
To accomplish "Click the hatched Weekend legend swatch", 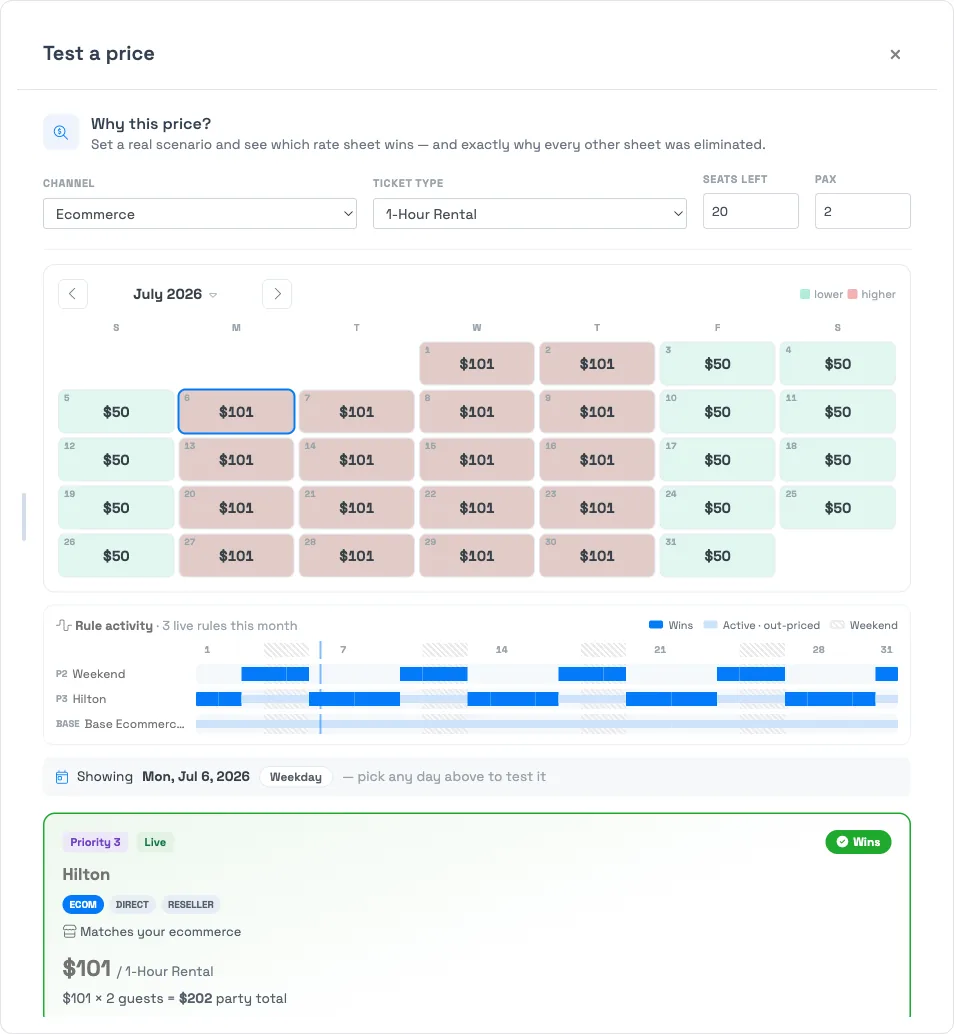I will [x=837, y=624].
